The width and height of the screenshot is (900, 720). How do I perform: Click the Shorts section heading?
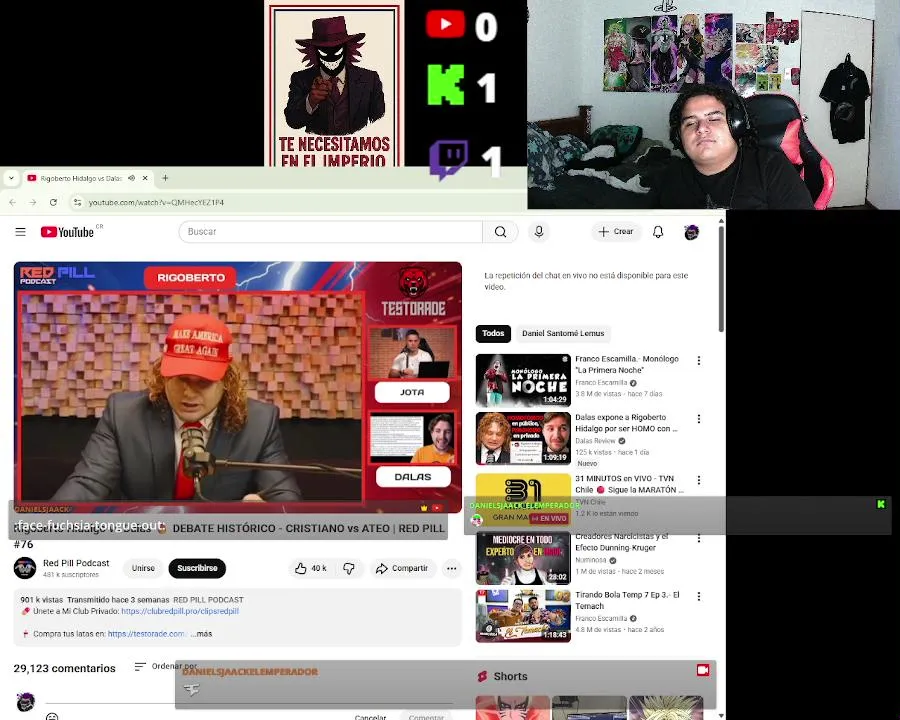click(510, 677)
